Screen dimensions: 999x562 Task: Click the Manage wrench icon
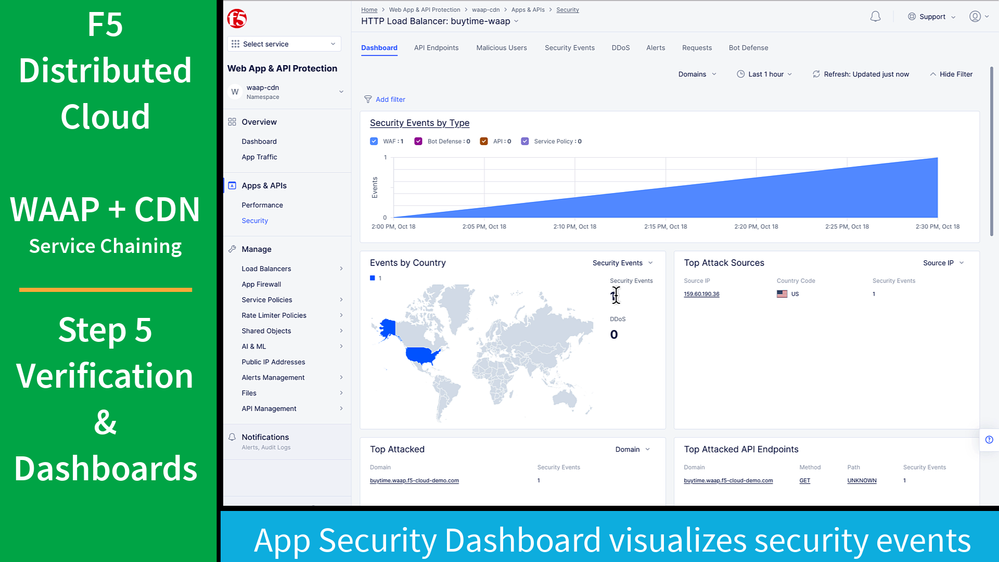(x=232, y=249)
